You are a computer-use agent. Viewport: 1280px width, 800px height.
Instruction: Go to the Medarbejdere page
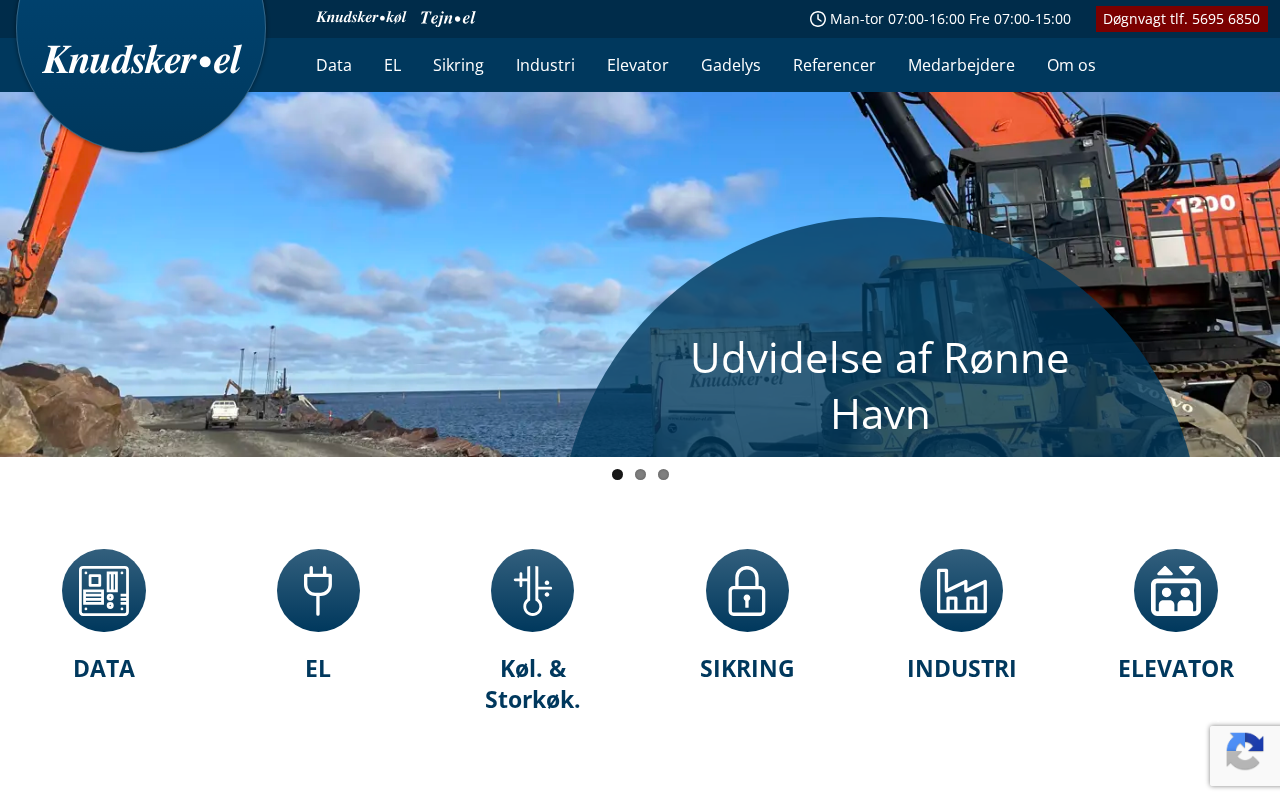[961, 65]
